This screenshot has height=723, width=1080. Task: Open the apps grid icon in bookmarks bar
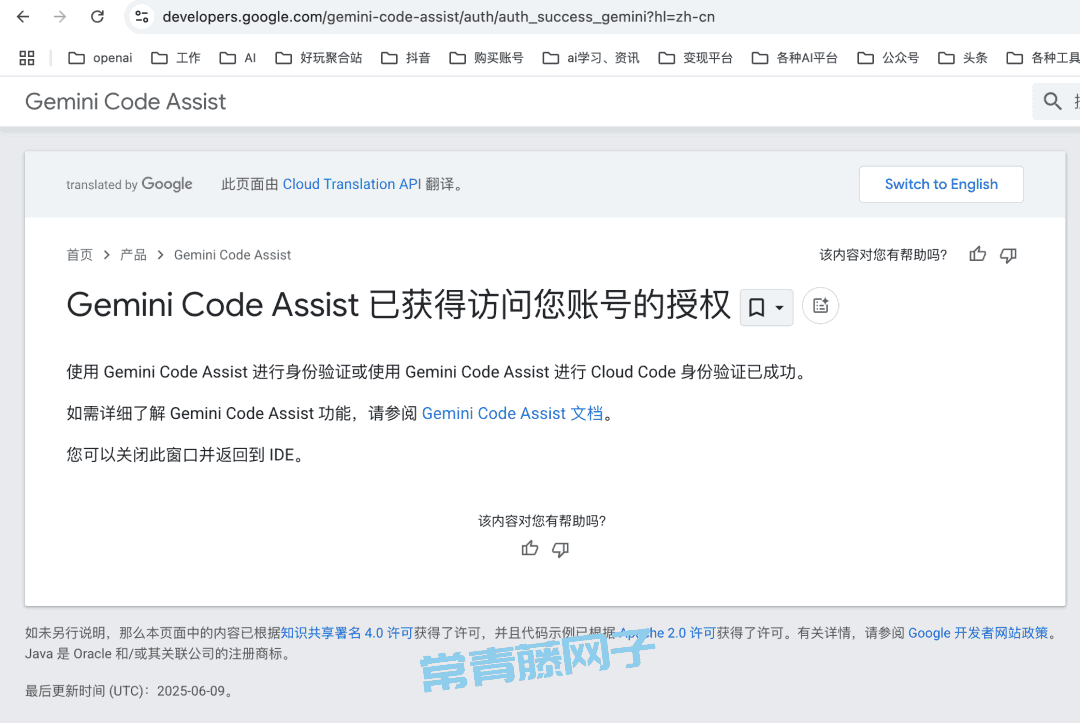27,58
